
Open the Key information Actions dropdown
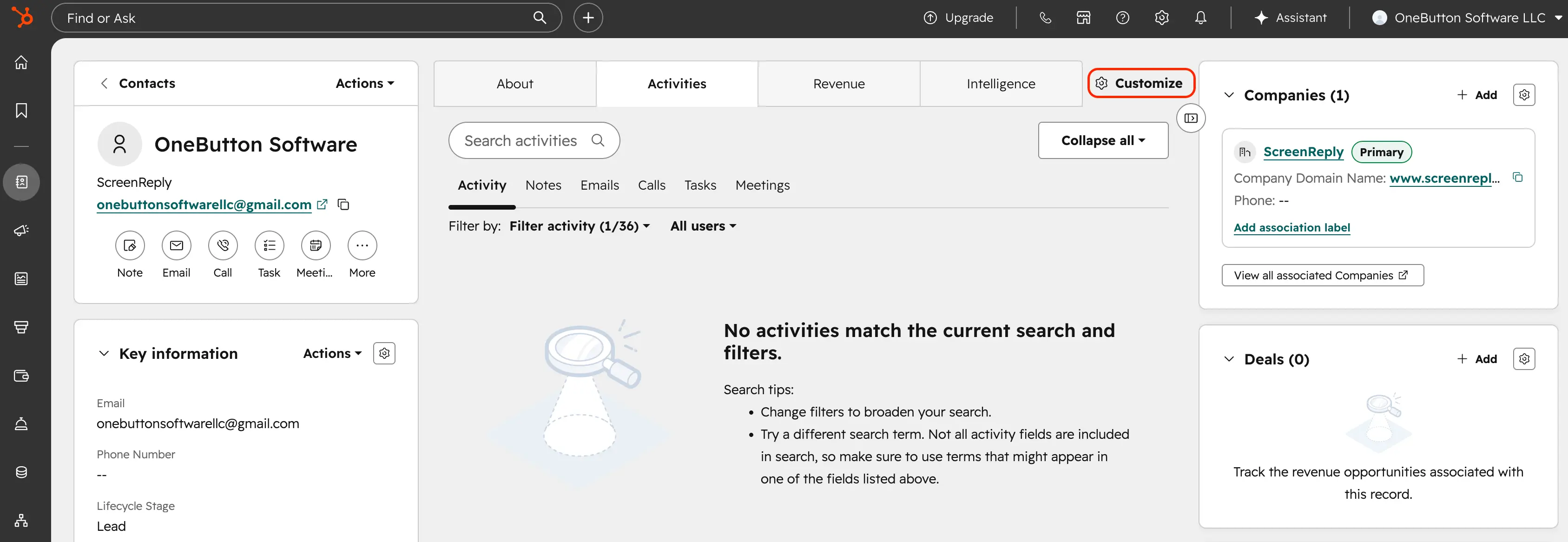coord(332,353)
